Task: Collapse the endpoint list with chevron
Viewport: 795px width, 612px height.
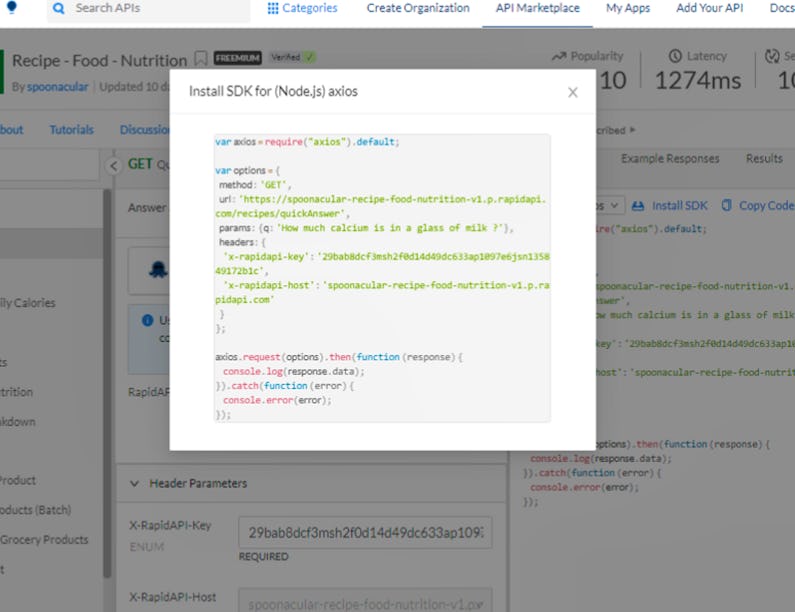Action: coord(114,166)
